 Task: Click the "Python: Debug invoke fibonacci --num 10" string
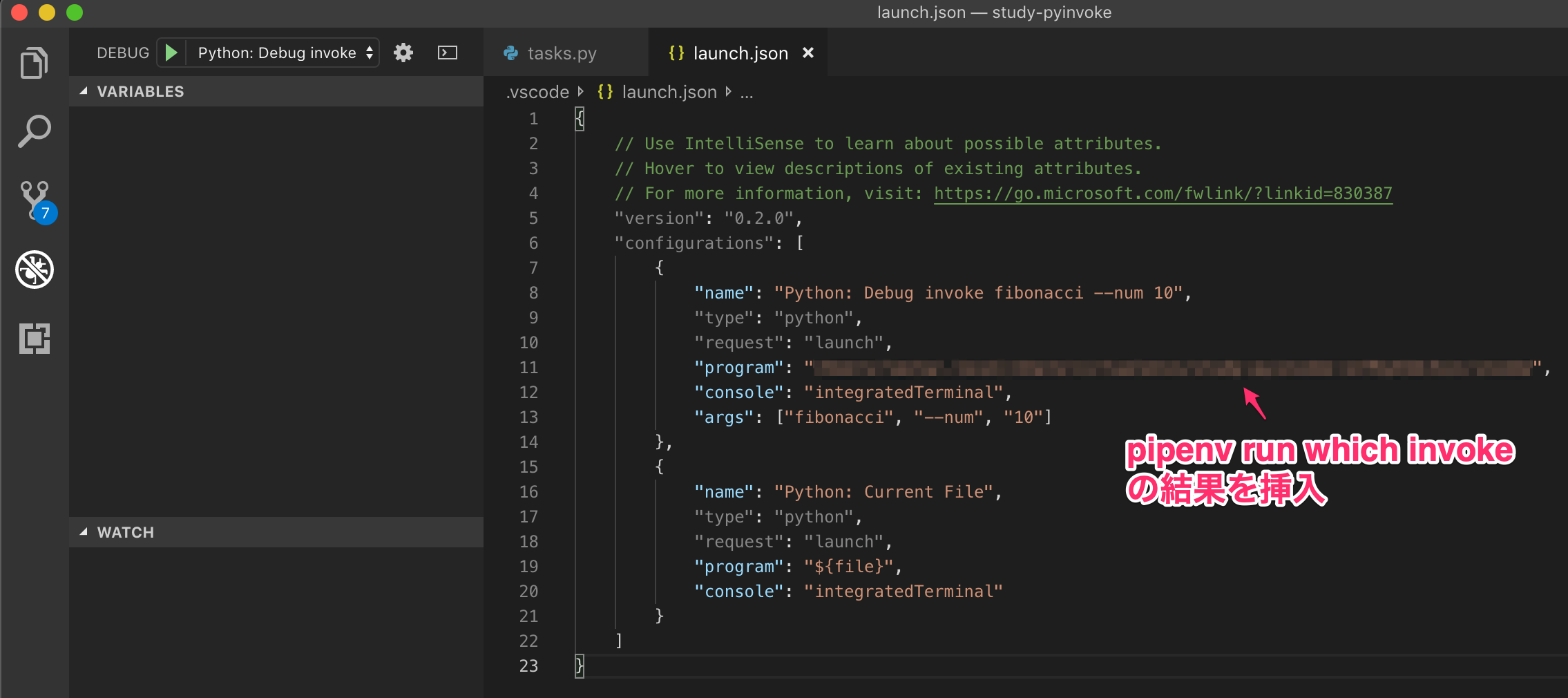[978, 293]
